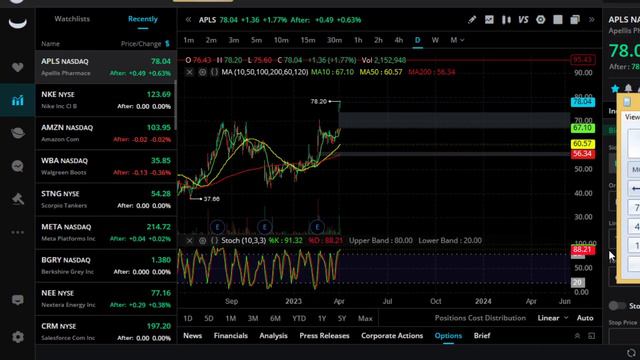Select the 5m timeframe
Viewport: 640px width, 360px height.
256,40
